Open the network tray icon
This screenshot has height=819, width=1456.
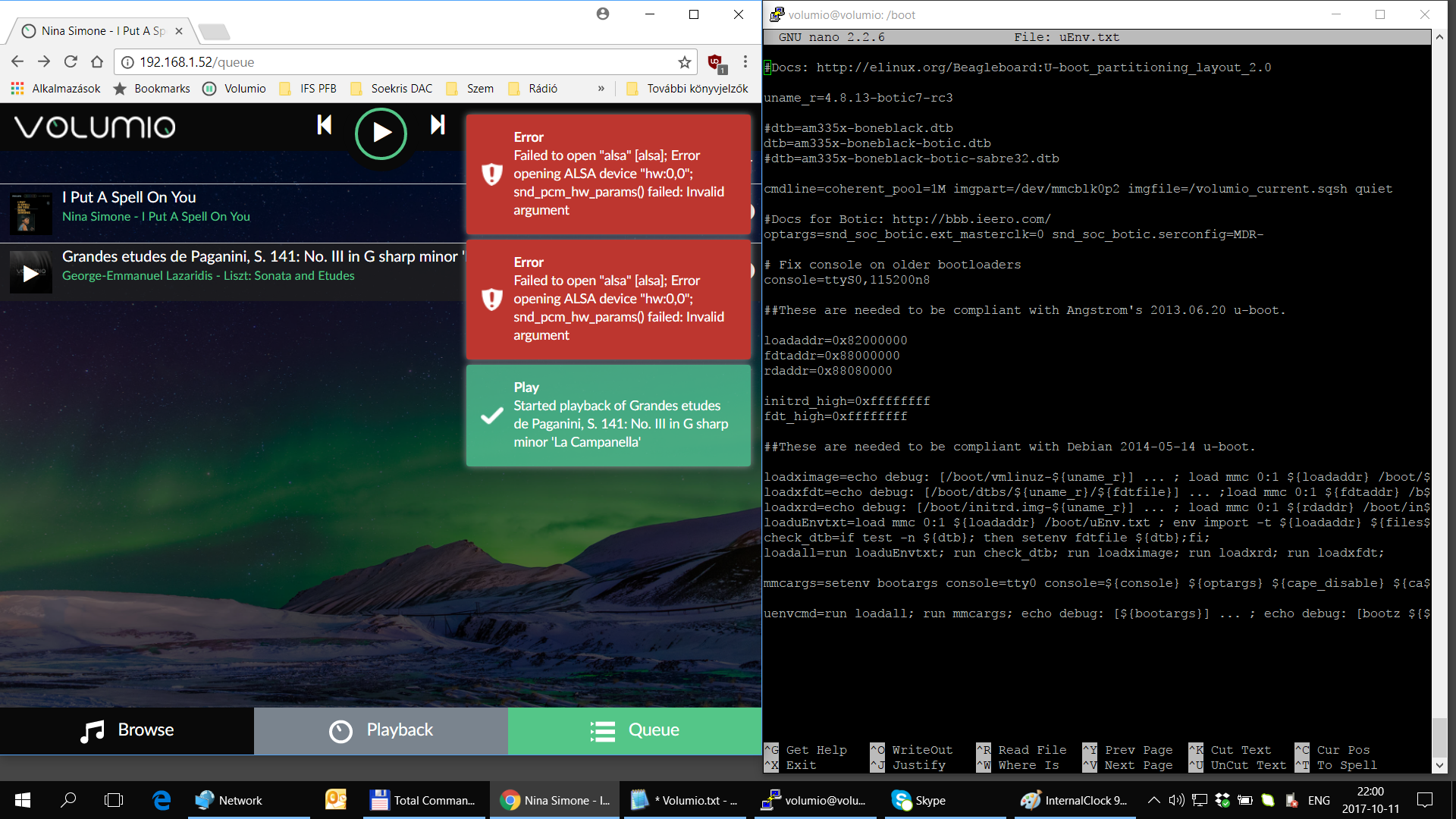[x=1200, y=800]
